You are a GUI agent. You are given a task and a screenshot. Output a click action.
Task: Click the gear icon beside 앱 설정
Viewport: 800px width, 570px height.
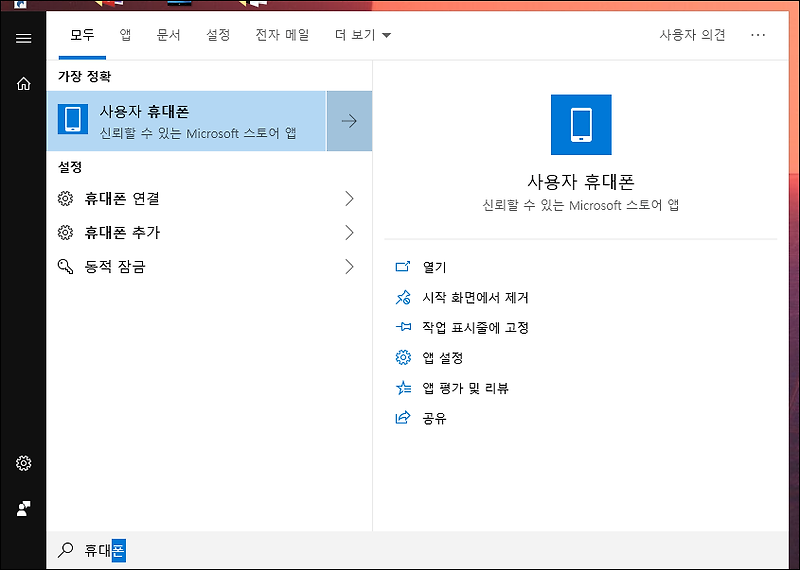tap(403, 358)
